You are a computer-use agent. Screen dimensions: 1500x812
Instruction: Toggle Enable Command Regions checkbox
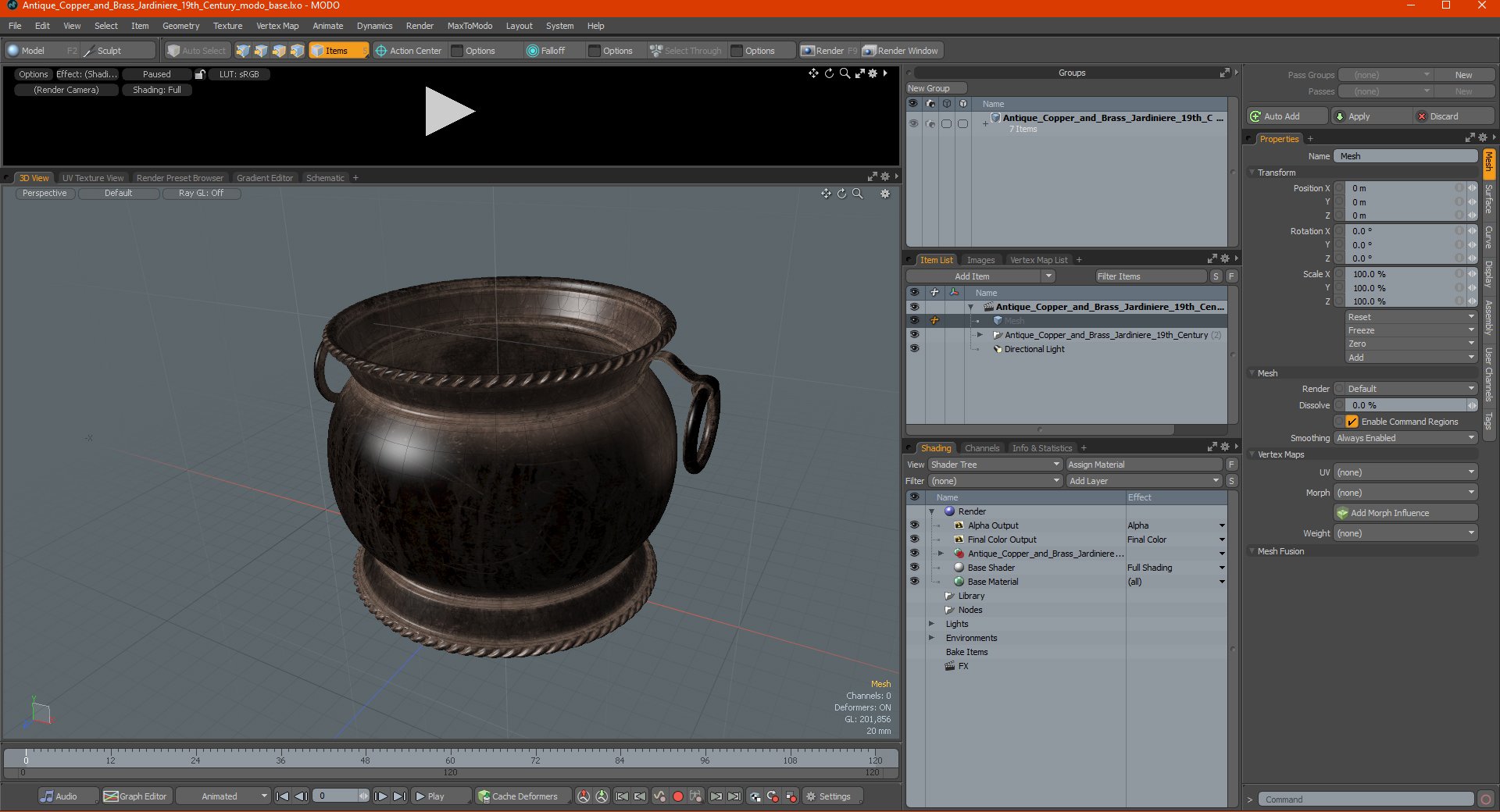(1352, 422)
